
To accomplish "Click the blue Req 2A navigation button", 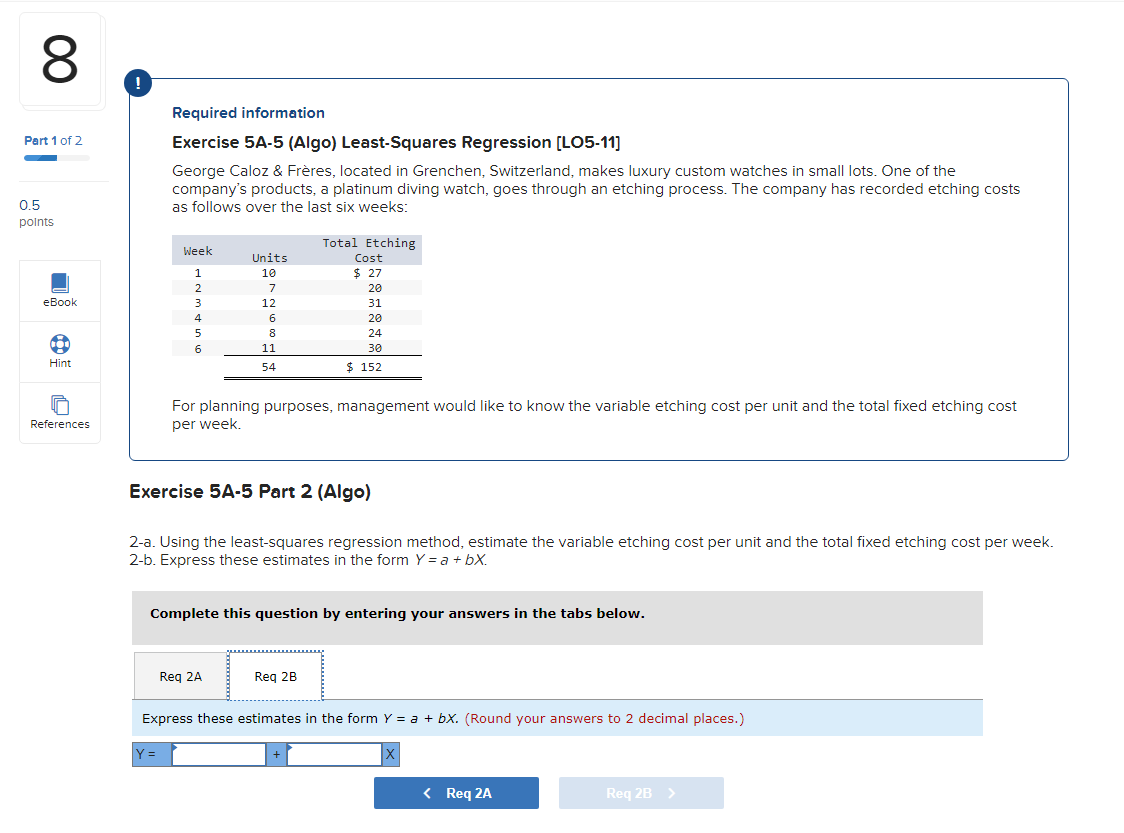I will coord(456,792).
